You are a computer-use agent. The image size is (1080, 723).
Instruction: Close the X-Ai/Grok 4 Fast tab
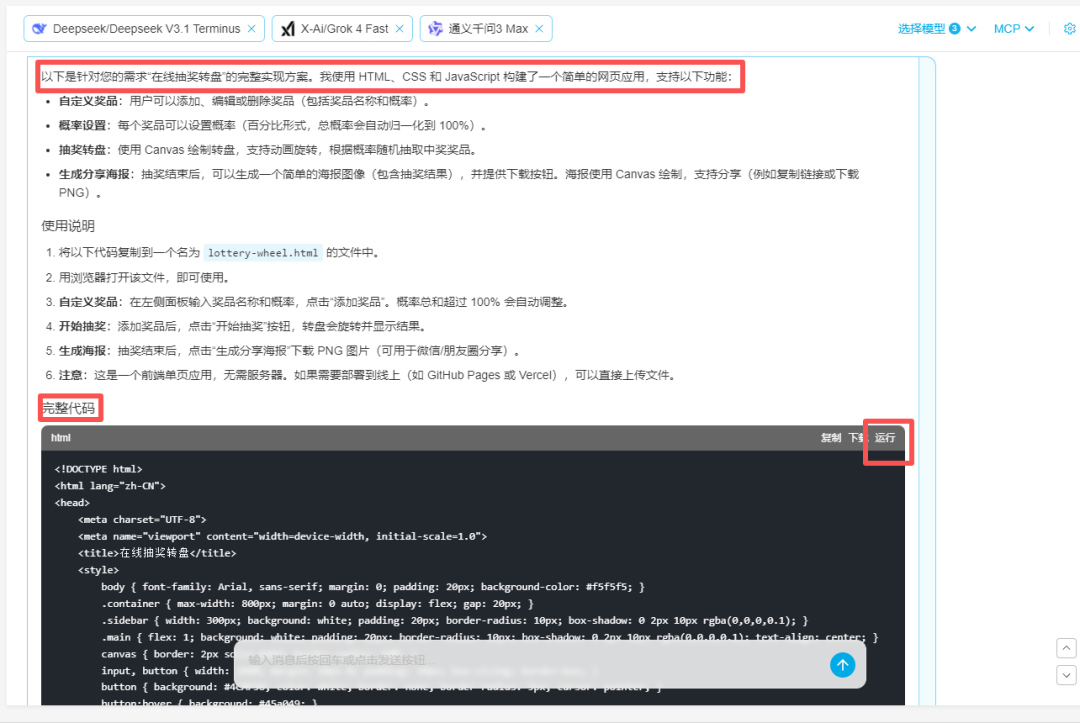click(x=400, y=29)
